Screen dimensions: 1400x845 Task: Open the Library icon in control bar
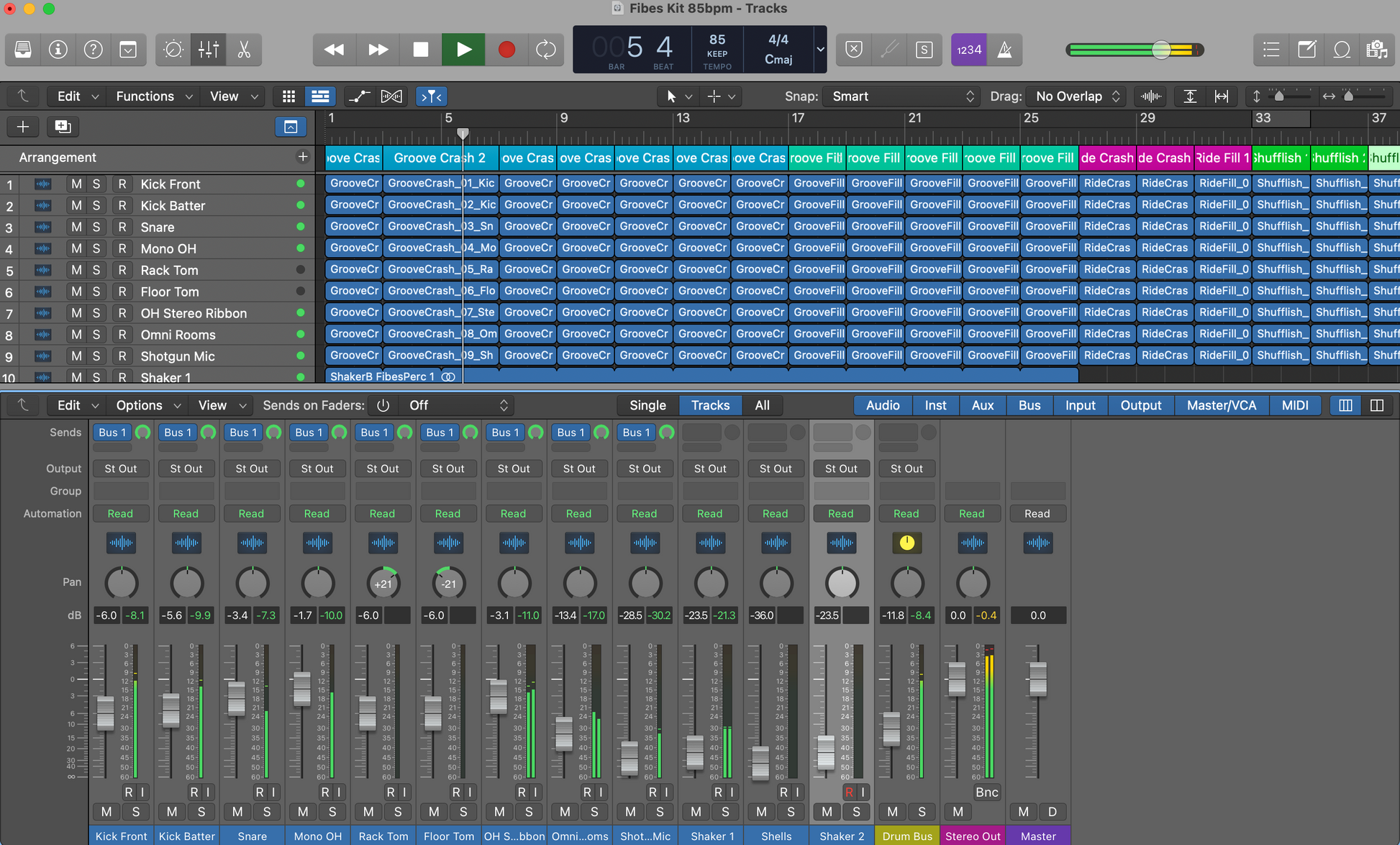[x=23, y=50]
